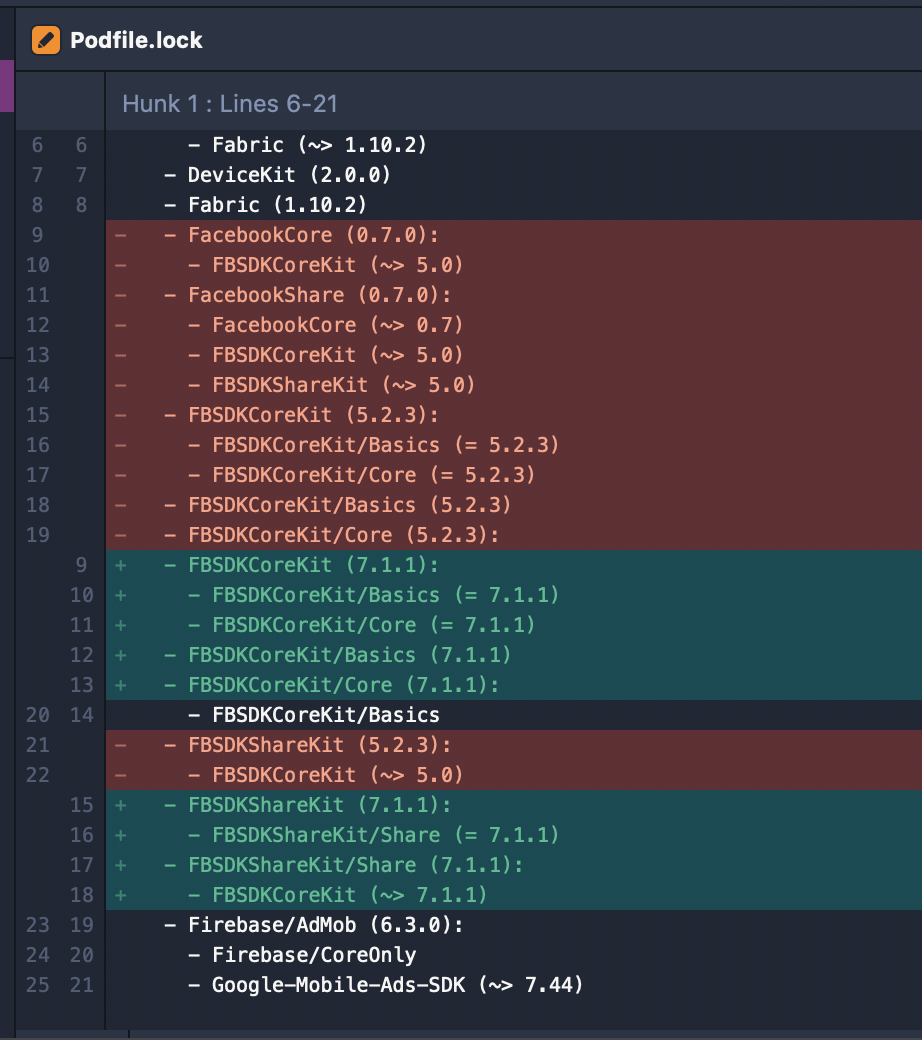Click the purple marker in the left strip
922x1040 pixels.
[7, 86]
